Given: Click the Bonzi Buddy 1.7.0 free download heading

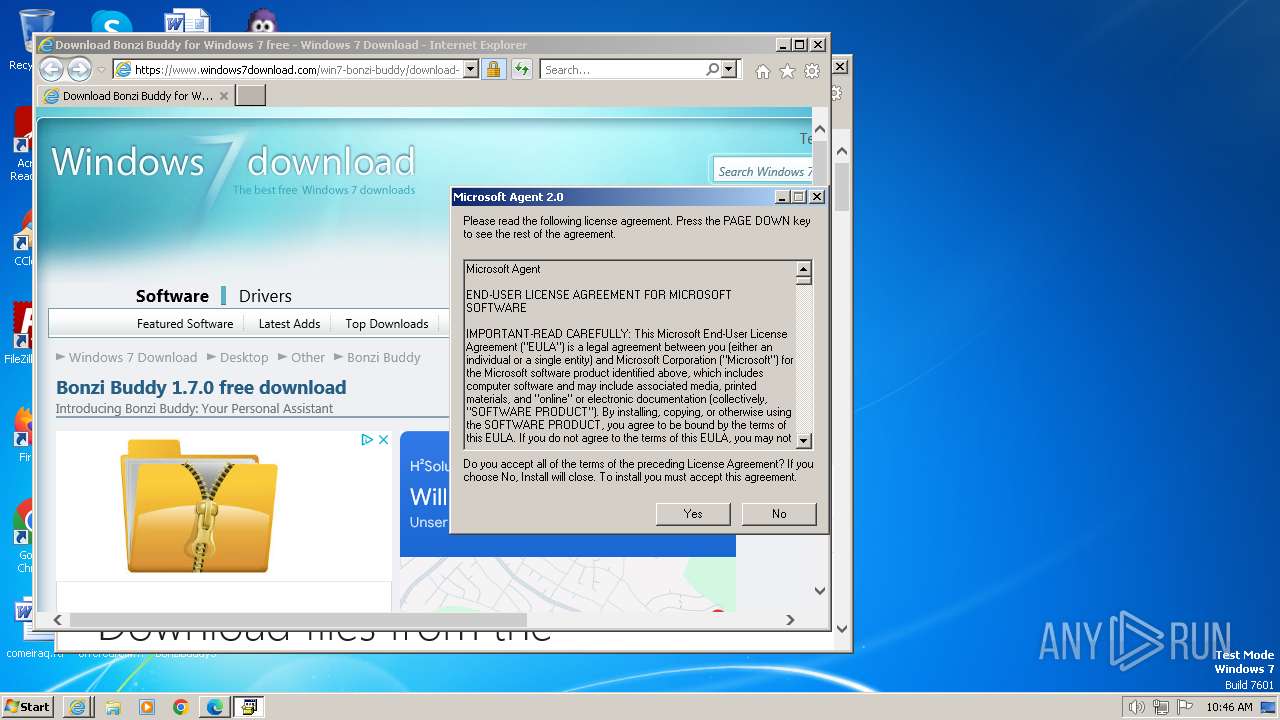Looking at the screenshot, I should click(x=201, y=387).
